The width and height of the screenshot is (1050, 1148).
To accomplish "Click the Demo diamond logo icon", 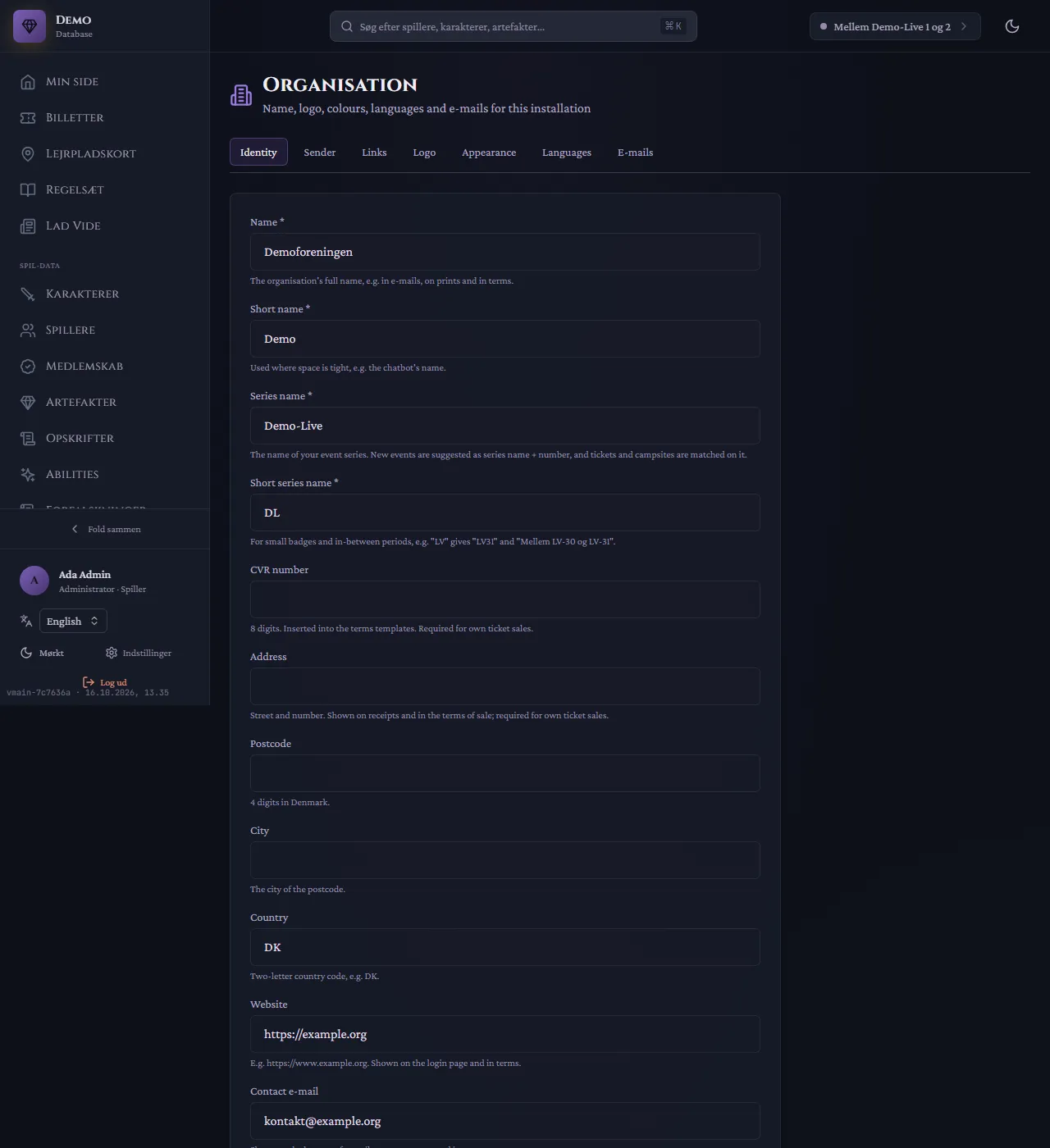I will point(30,26).
